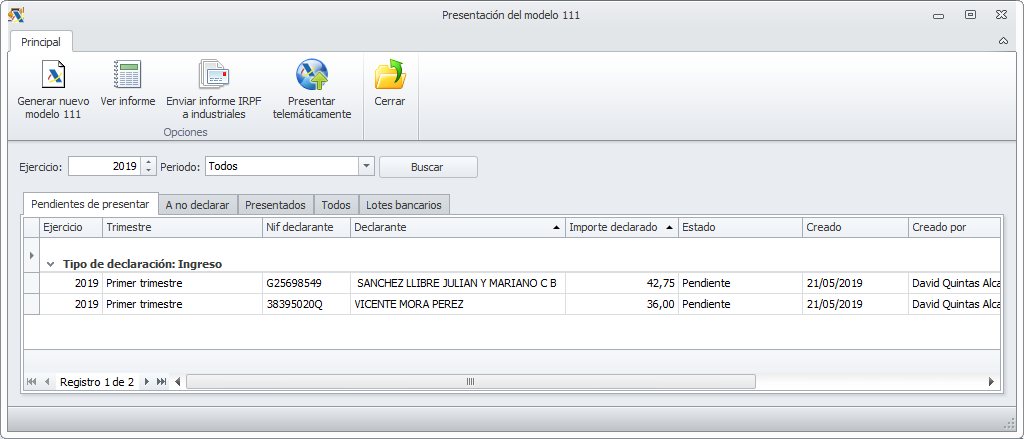Sort by Estado column header
The width and height of the screenshot is (1024, 439).
(x=740, y=227)
